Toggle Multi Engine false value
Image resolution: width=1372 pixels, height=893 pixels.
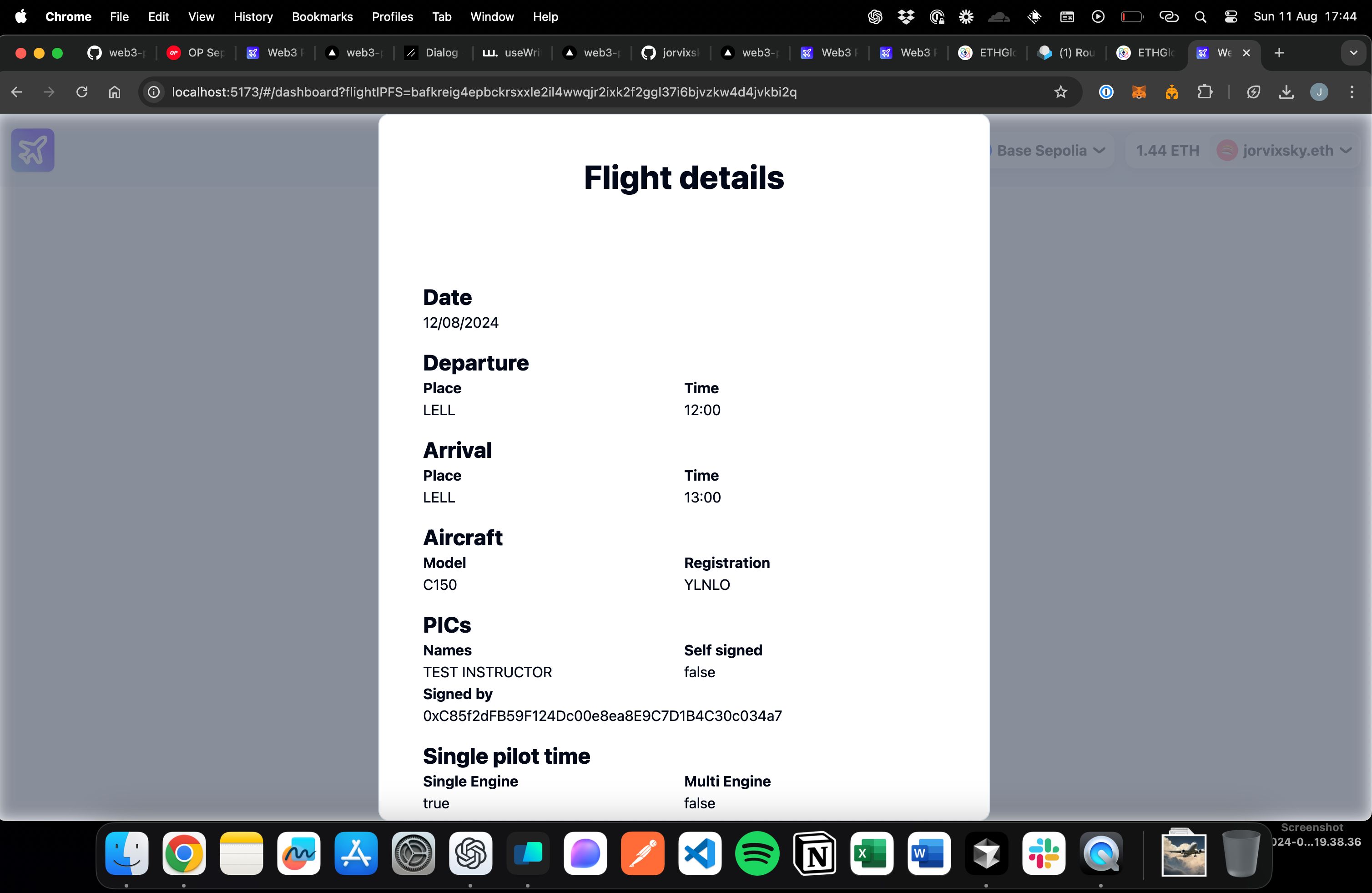700,803
